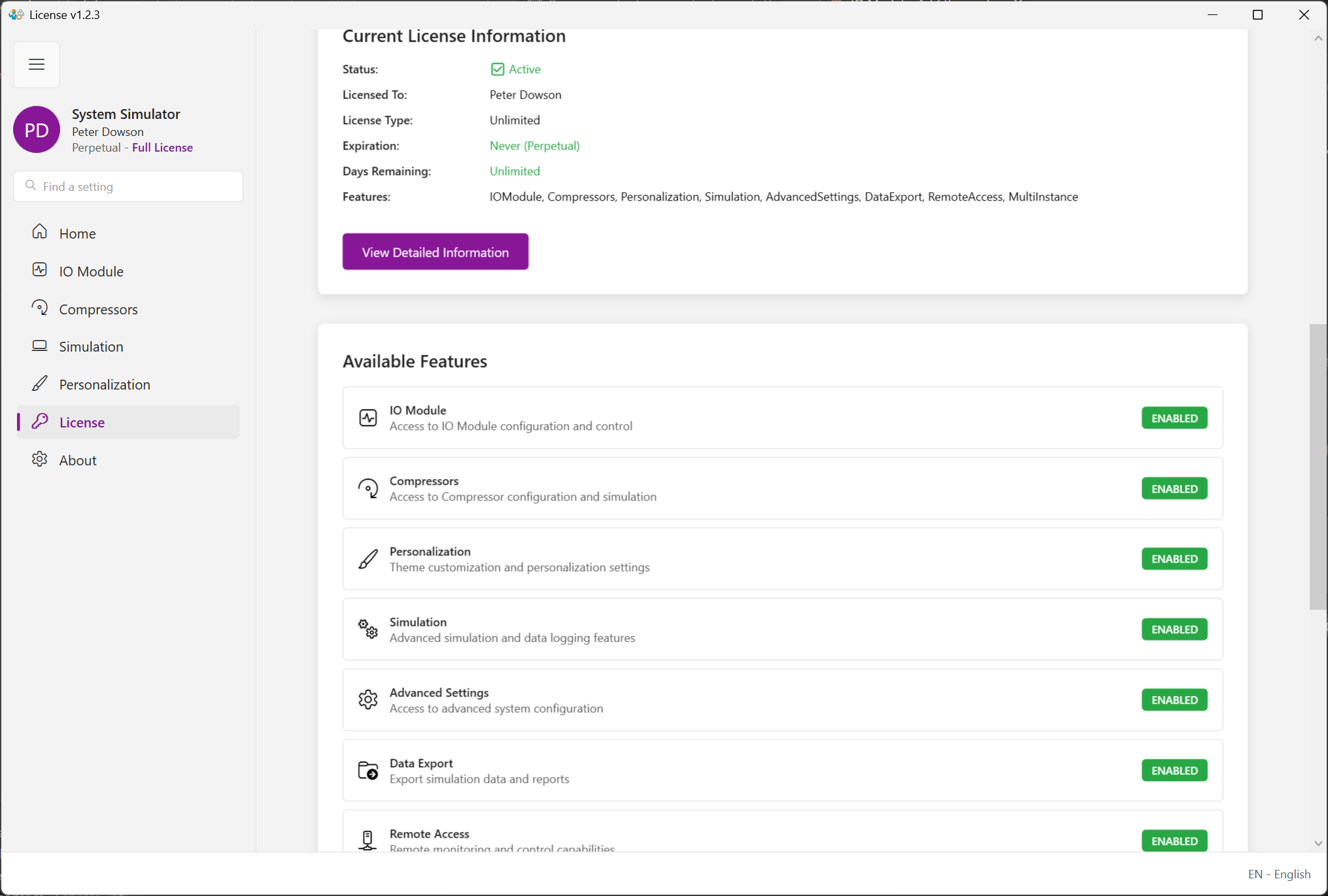Open the Full License link

pos(162,147)
